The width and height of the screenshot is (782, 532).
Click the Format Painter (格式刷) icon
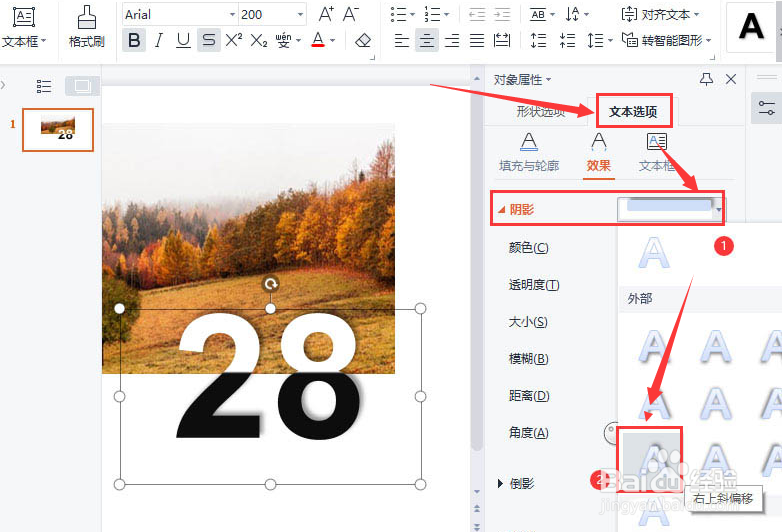(87, 18)
